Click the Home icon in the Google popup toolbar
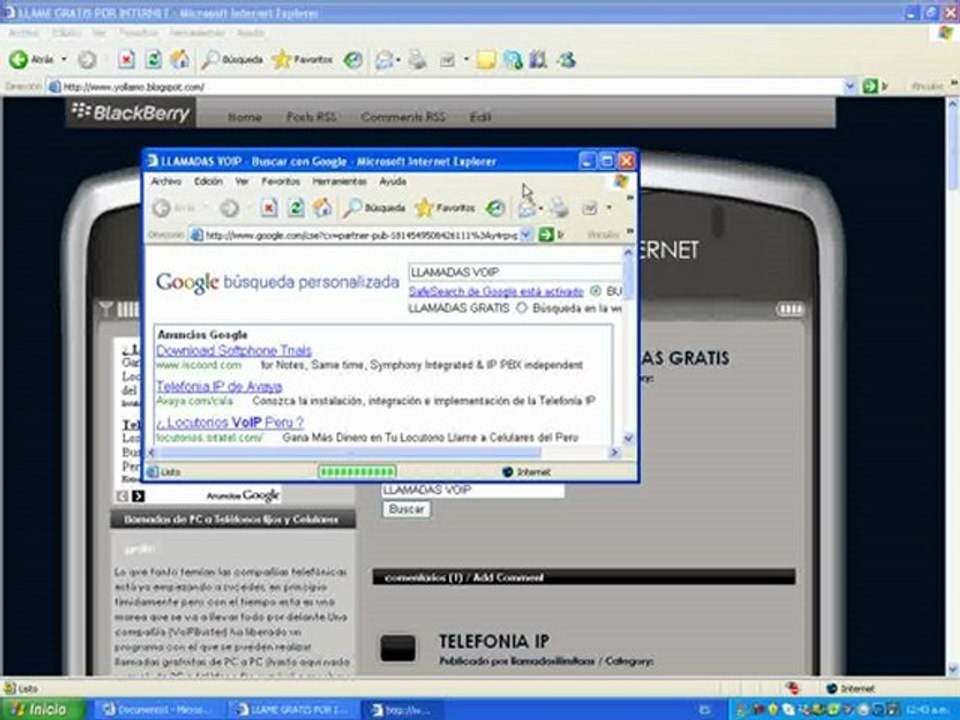Screen dimensions: 960x720 [322, 208]
